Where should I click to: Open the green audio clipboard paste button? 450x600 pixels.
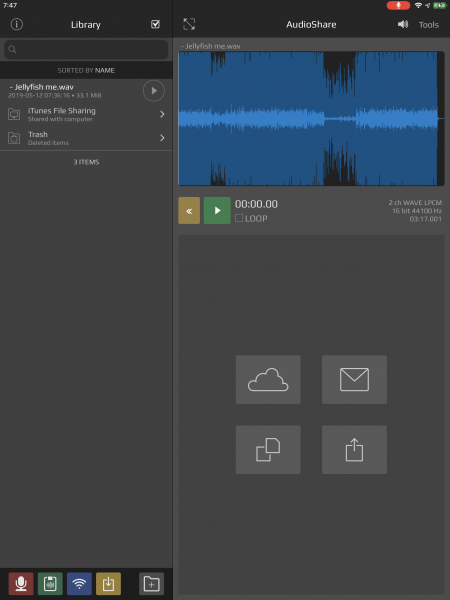[50, 584]
